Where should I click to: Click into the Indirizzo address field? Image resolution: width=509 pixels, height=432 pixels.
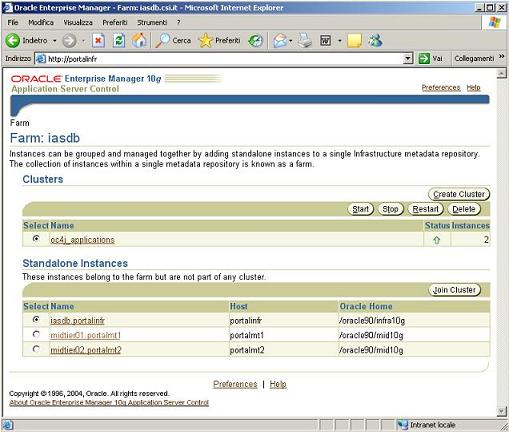pyautogui.click(x=225, y=59)
